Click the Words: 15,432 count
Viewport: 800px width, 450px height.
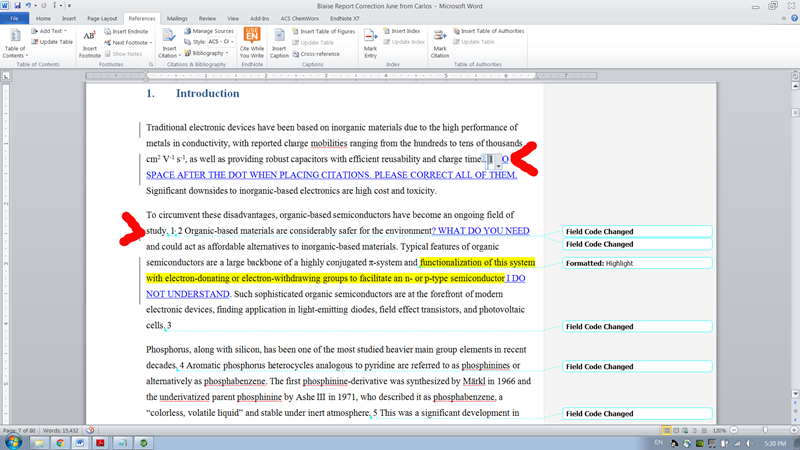coord(61,431)
